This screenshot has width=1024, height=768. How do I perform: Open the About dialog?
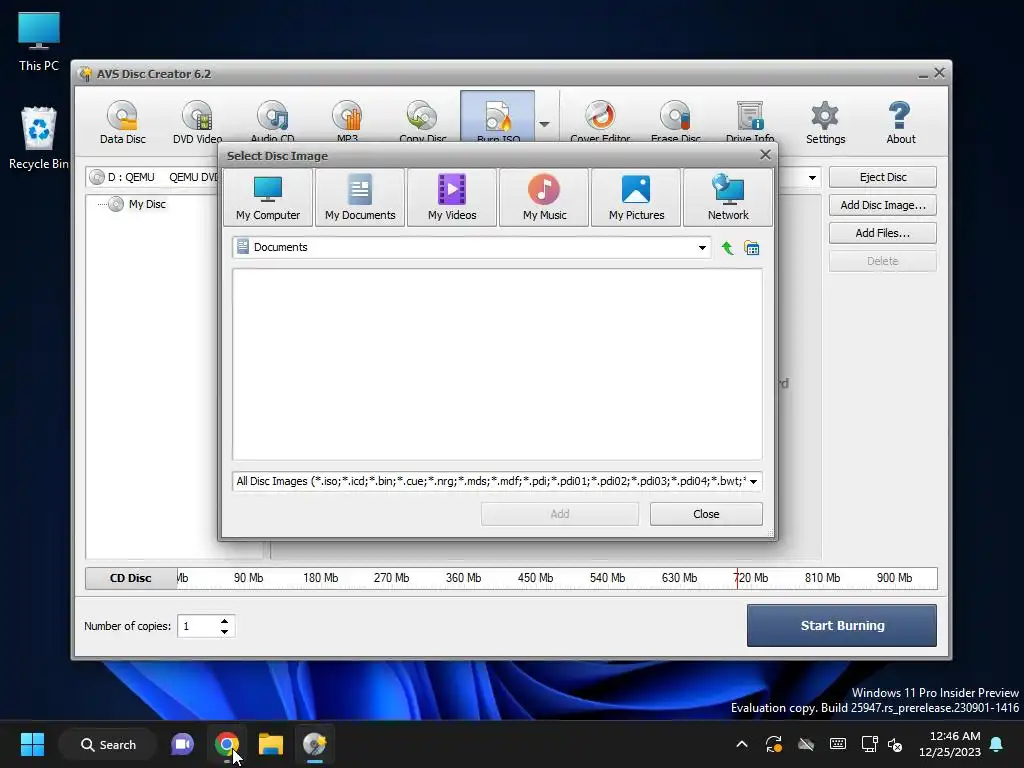[x=901, y=122]
